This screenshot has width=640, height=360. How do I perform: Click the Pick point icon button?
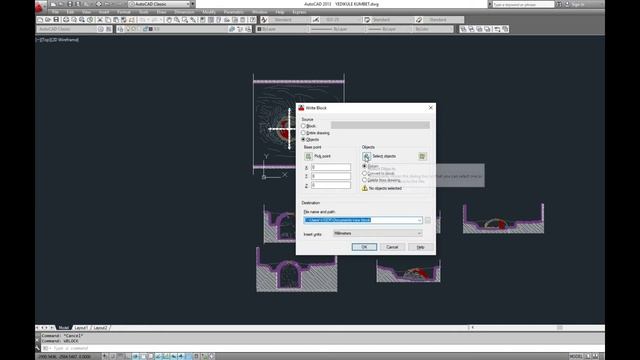(308, 156)
